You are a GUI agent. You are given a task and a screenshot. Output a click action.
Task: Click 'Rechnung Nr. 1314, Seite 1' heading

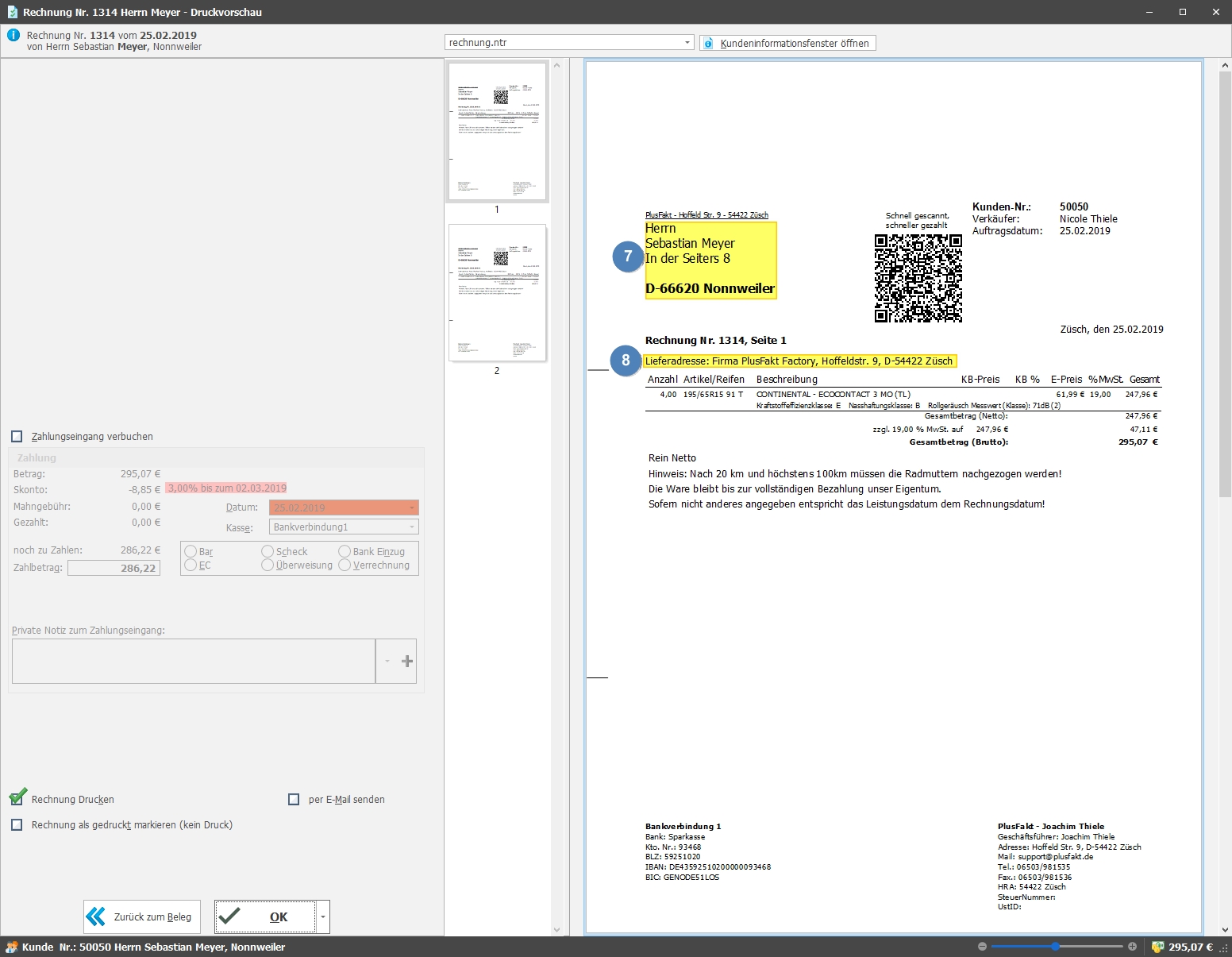tap(716, 340)
